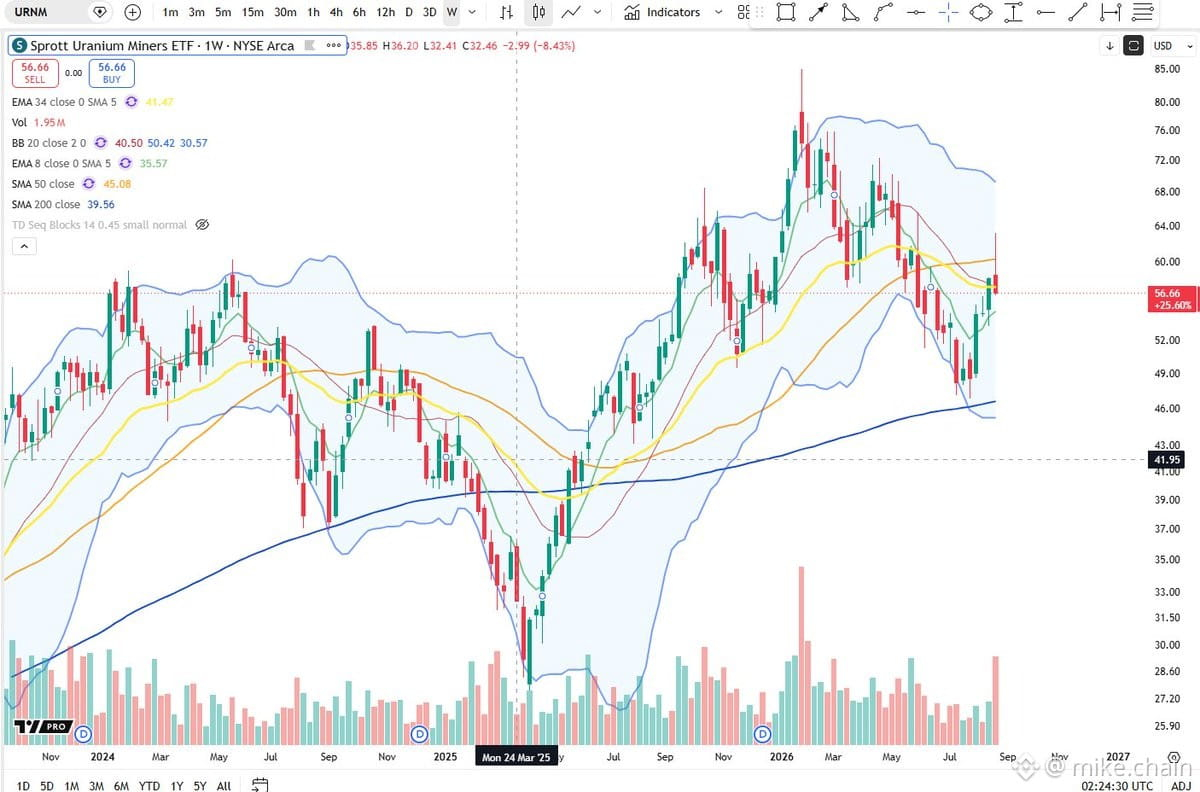Set range to 3M

pyautogui.click(x=97, y=786)
